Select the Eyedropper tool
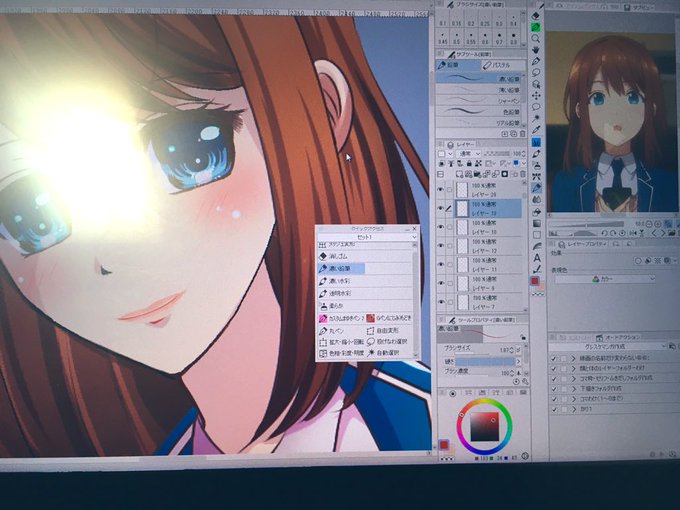680x510 pixels. 536,129
